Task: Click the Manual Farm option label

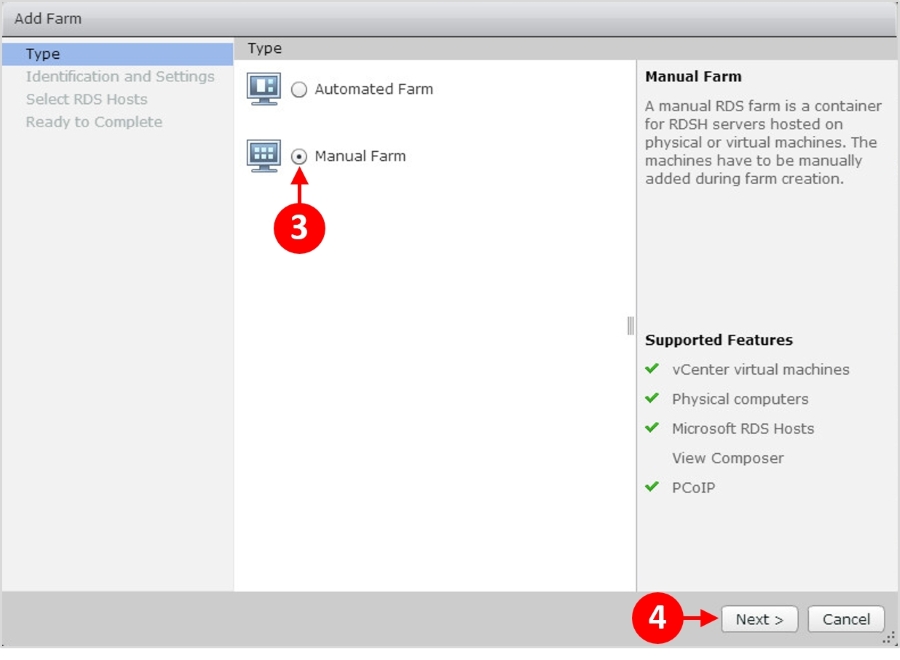Action: [x=360, y=156]
